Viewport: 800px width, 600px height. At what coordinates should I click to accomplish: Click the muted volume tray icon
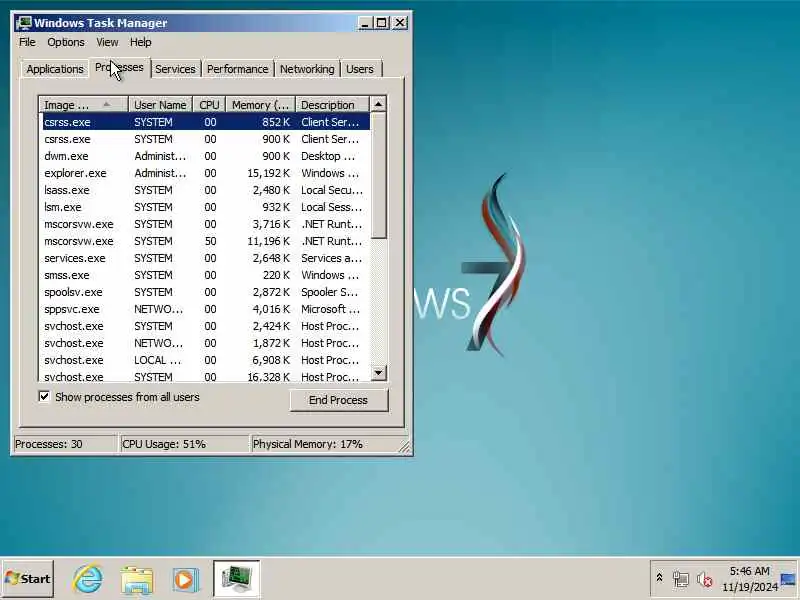705,579
